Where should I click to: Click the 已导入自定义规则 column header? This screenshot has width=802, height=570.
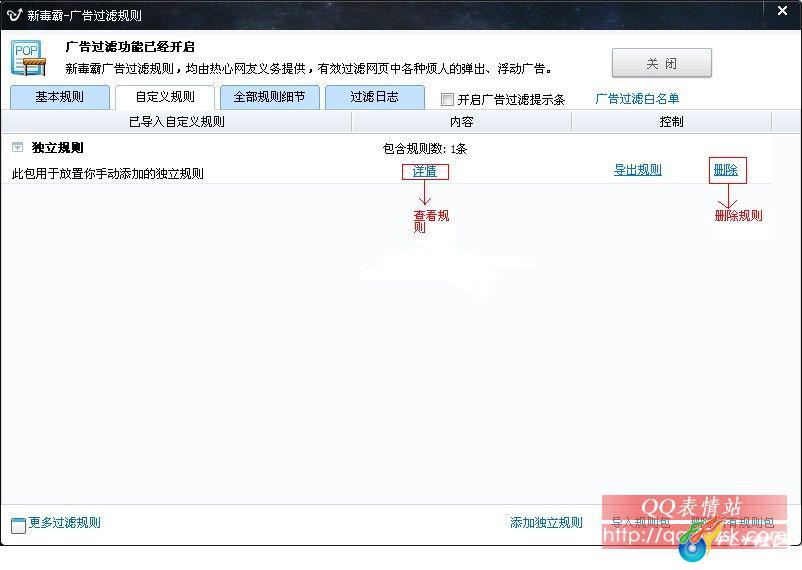(176, 122)
